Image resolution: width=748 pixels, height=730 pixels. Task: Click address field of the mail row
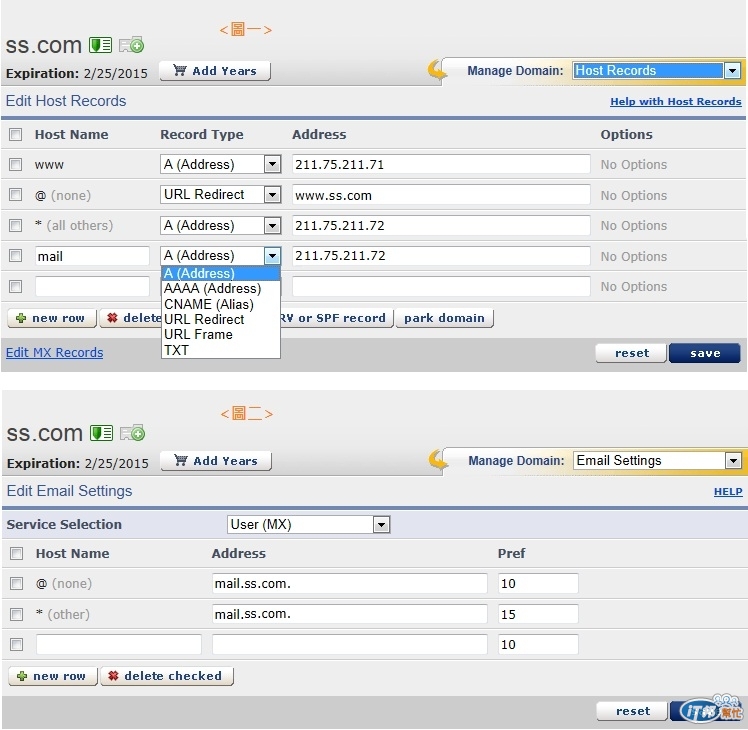pos(441,256)
